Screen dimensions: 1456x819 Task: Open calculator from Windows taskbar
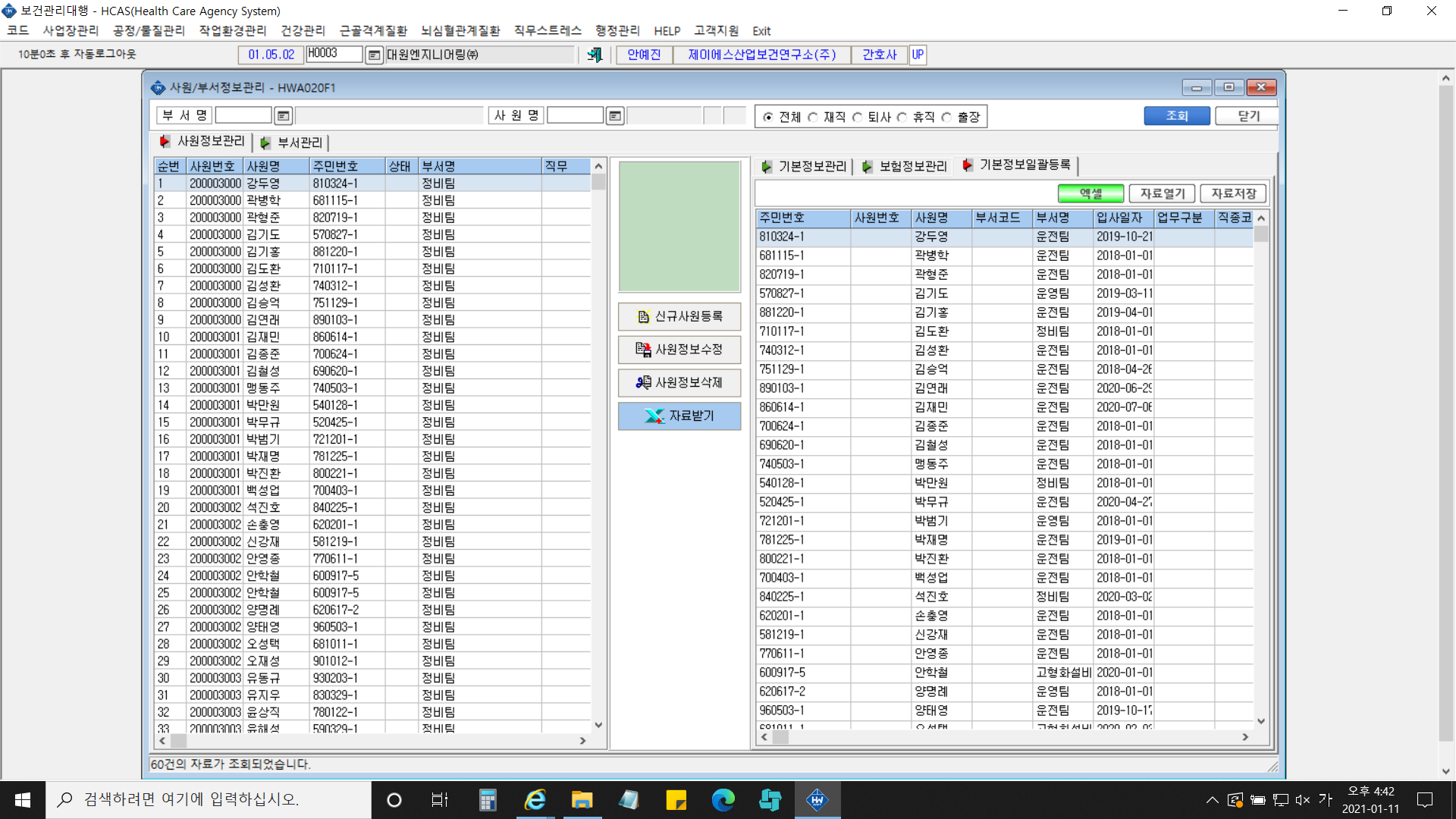tap(488, 800)
